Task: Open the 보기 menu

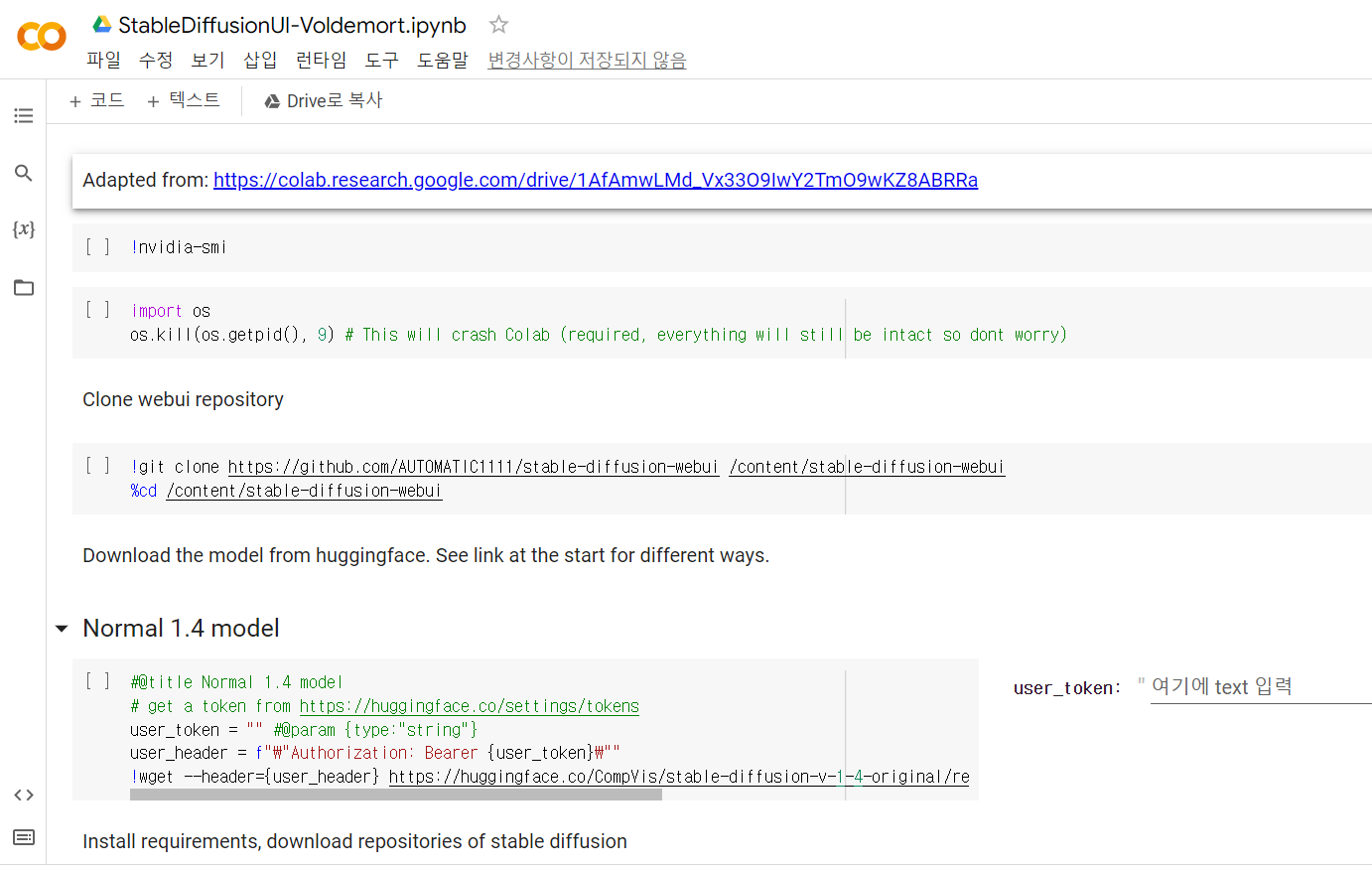Action: click(208, 60)
